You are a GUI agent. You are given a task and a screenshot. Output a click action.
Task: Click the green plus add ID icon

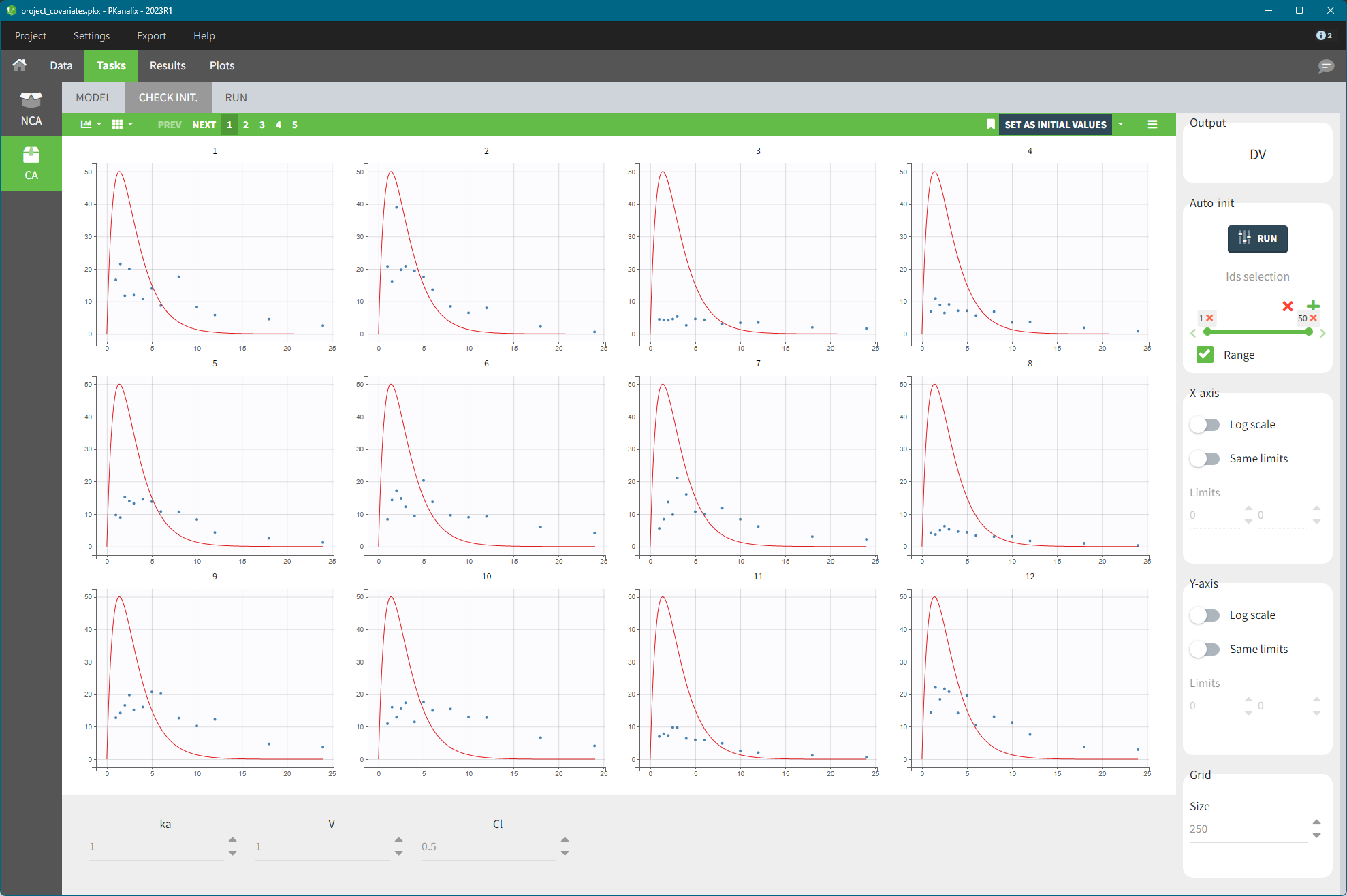(x=1313, y=305)
